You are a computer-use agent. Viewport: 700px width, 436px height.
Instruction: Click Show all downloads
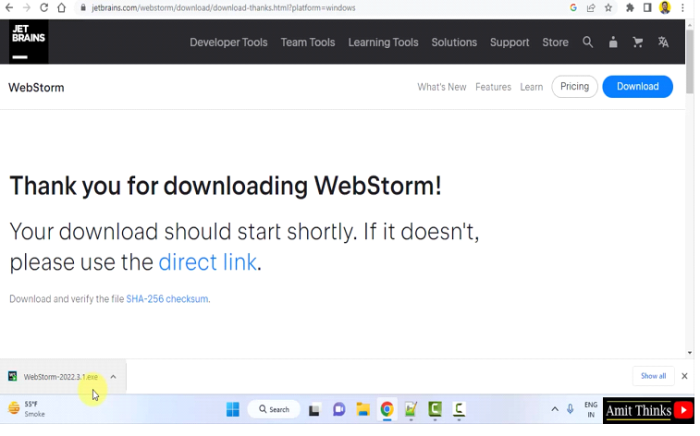coord(653,376)
